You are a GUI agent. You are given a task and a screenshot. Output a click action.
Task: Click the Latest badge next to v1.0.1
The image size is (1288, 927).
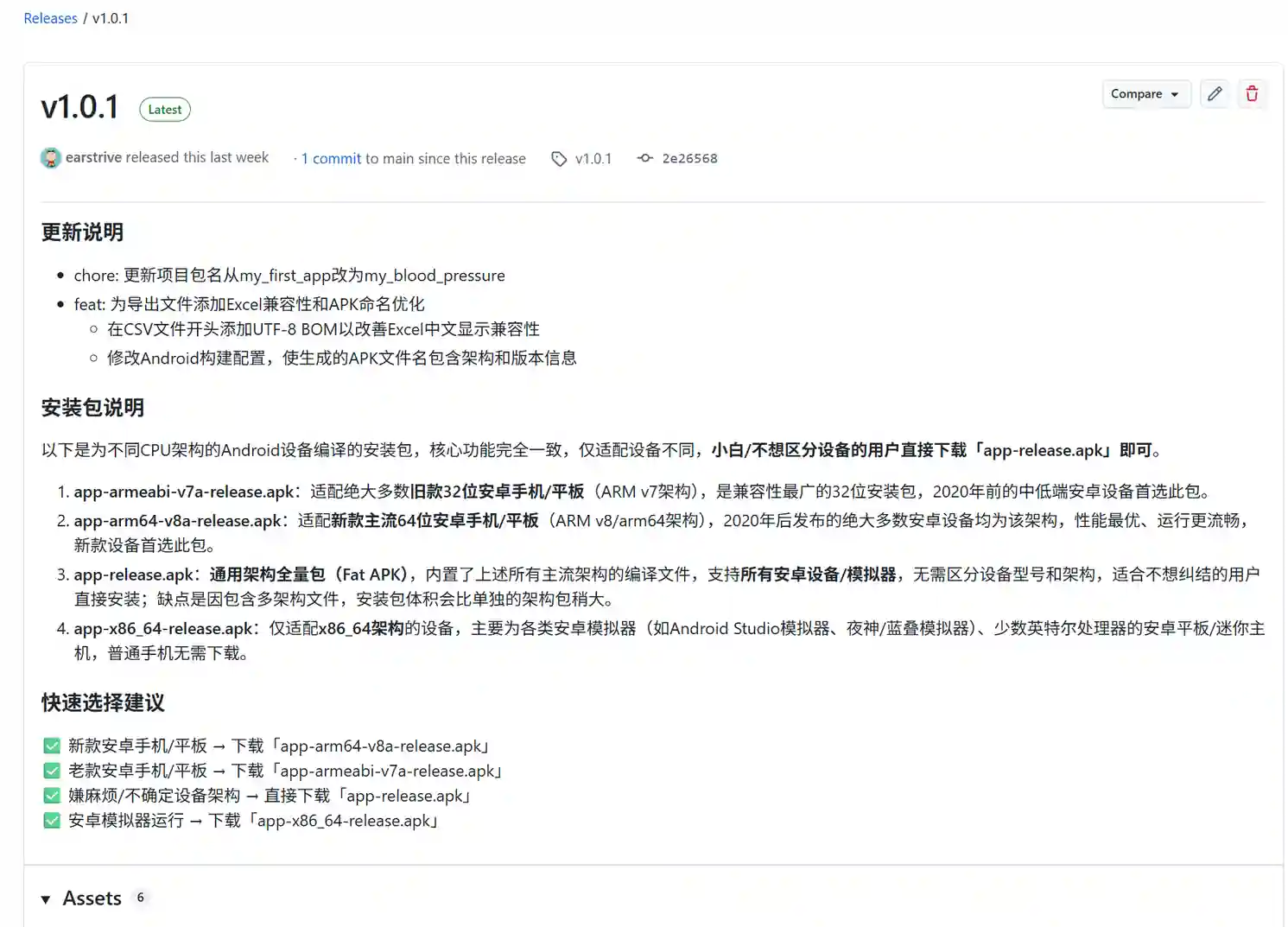(x=164, y=109)
